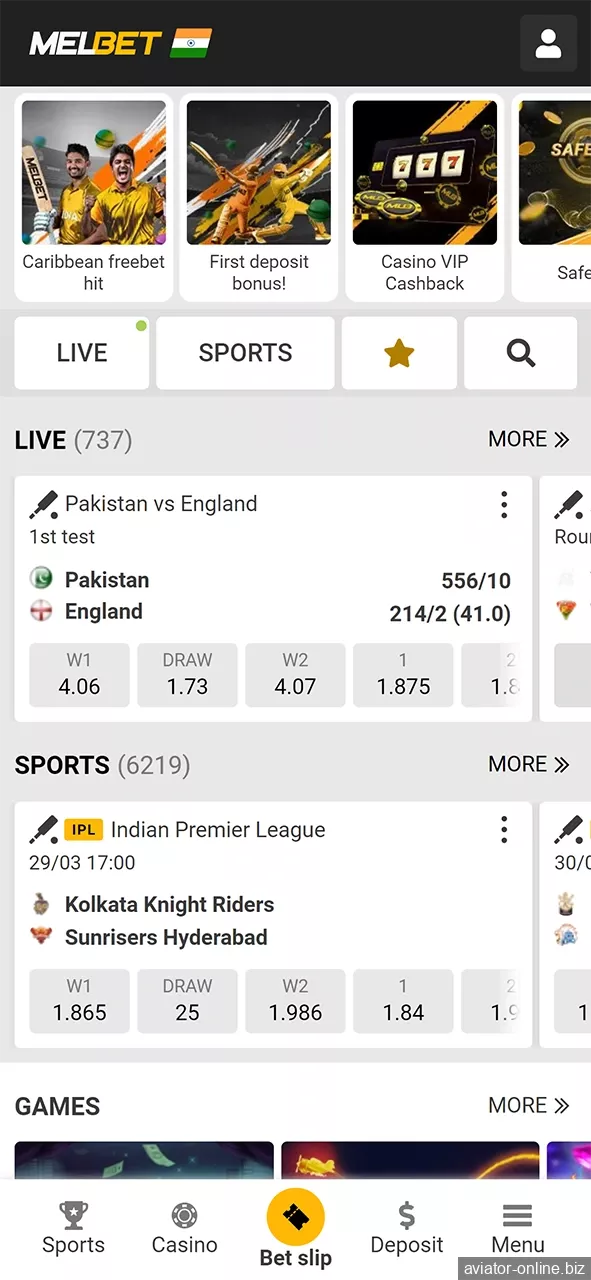
Task: Open the Bet slip via ticket icon
Action: (295, 1218)
